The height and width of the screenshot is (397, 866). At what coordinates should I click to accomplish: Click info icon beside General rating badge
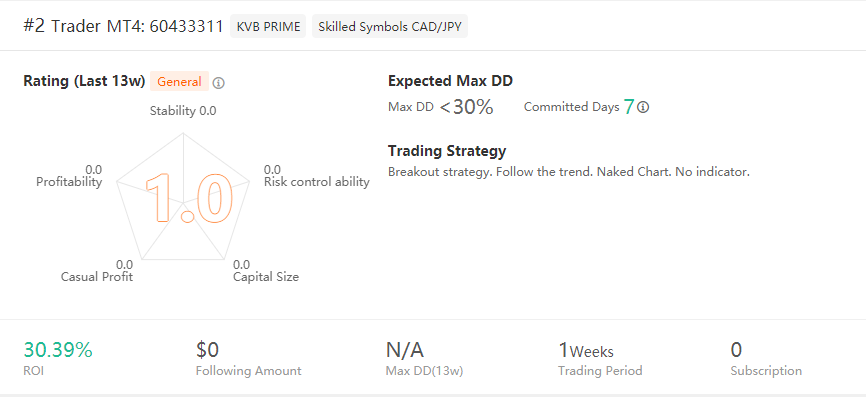tap(219, 83)
